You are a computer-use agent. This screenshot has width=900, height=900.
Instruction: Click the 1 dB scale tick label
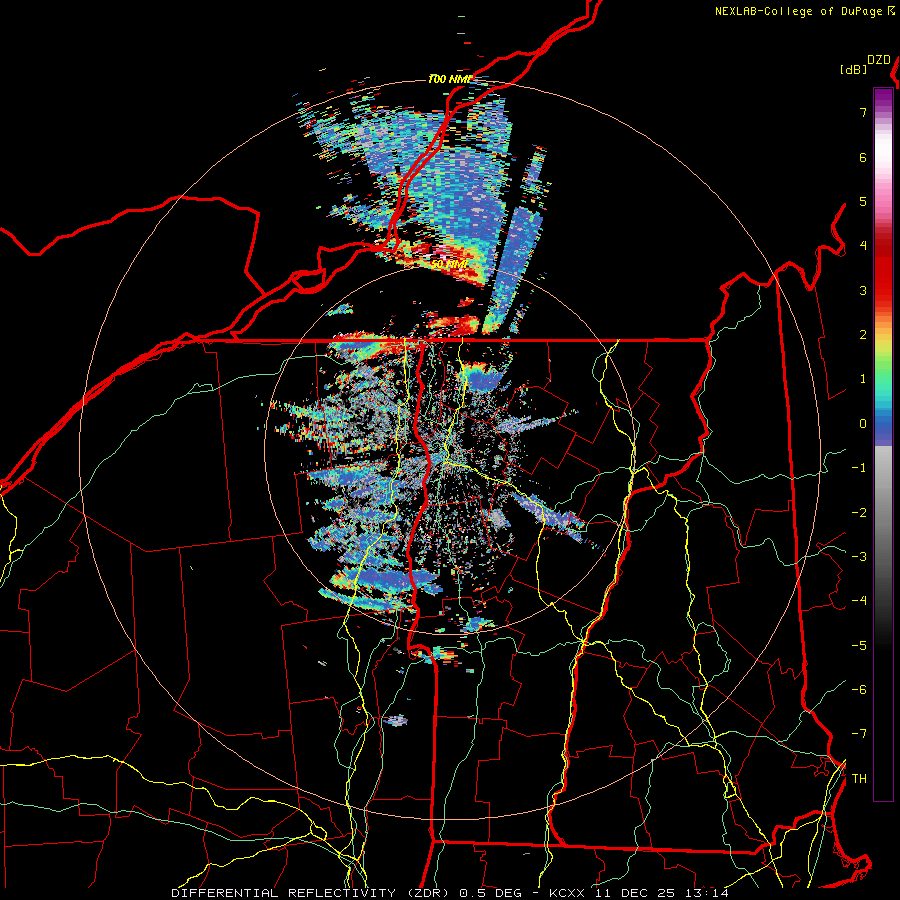coord(863,379)
